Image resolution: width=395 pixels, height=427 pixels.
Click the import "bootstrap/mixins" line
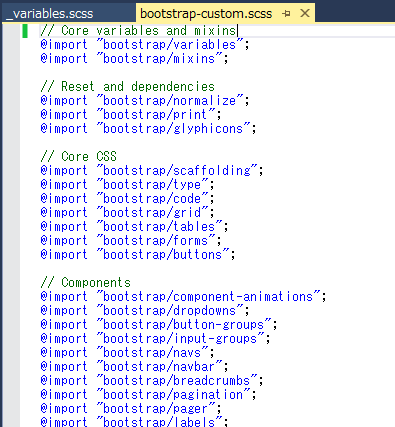(134, 59)
